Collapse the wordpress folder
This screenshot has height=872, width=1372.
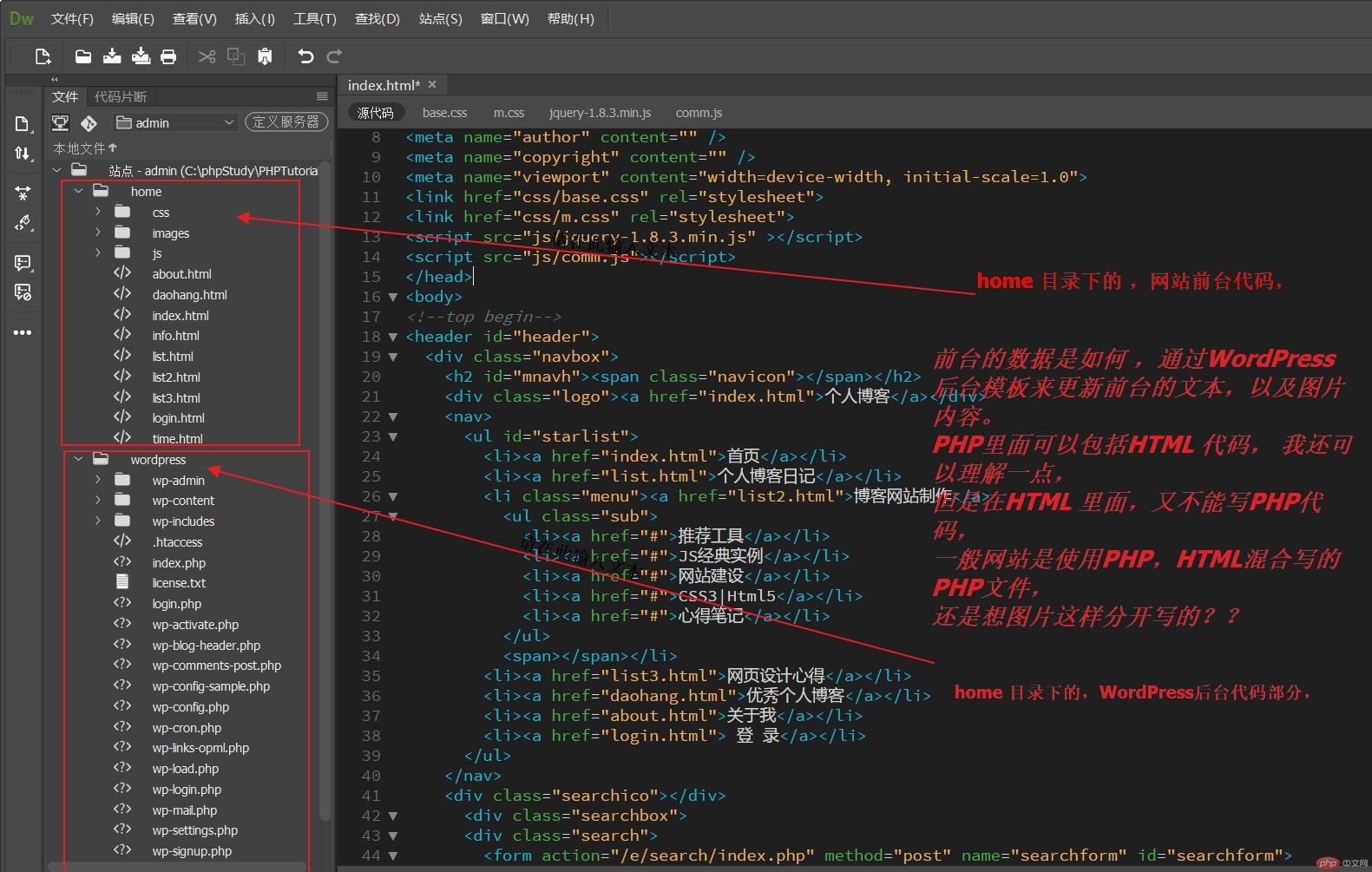[x=78, y=459]
